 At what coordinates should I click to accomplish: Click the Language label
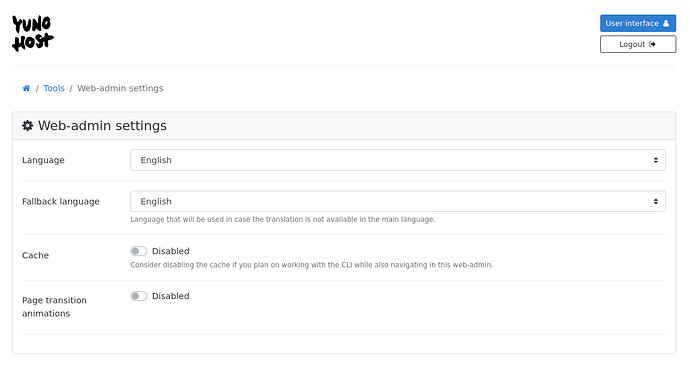pos(43,160)
